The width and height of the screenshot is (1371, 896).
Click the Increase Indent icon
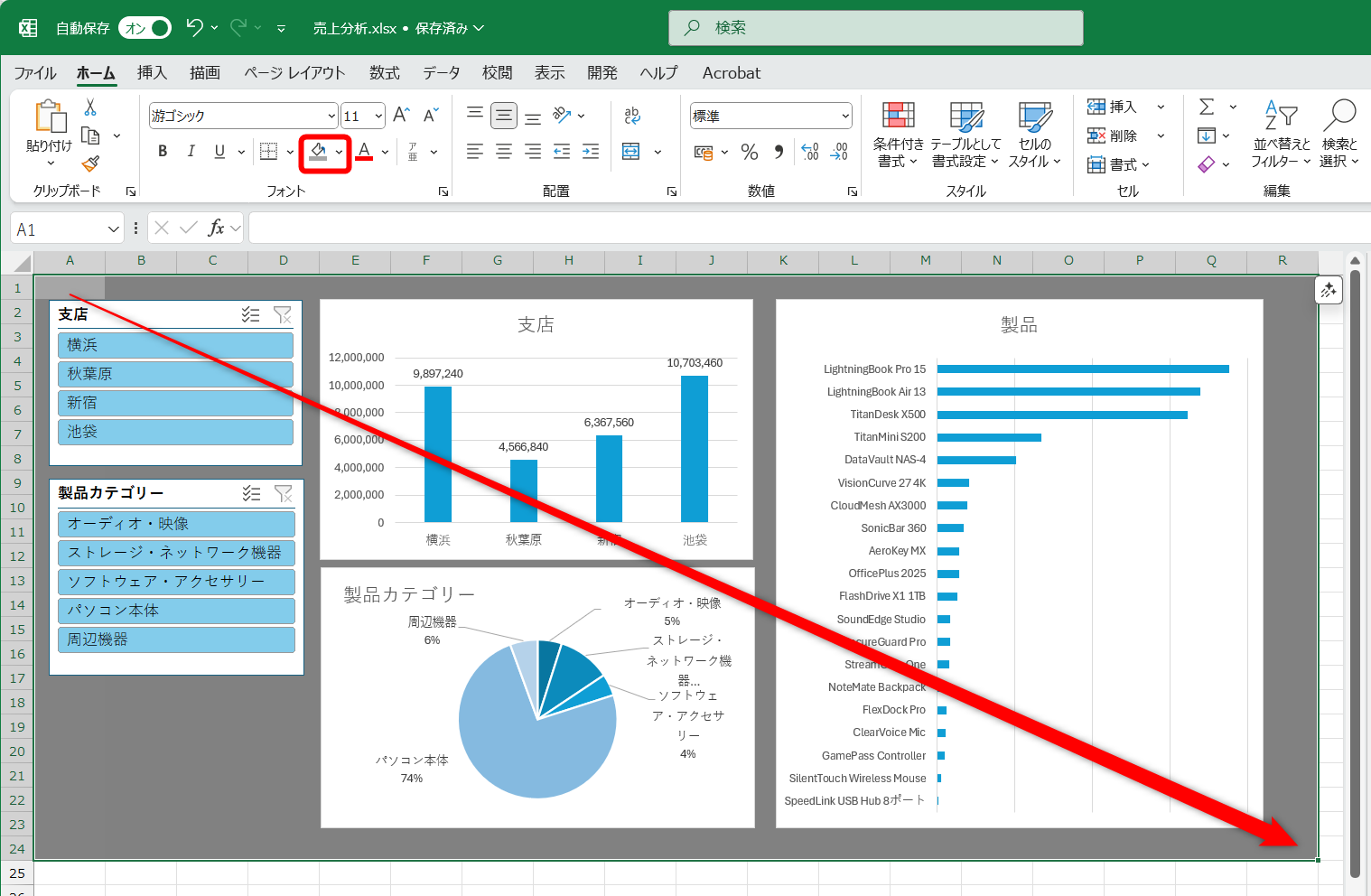point(591,152)
